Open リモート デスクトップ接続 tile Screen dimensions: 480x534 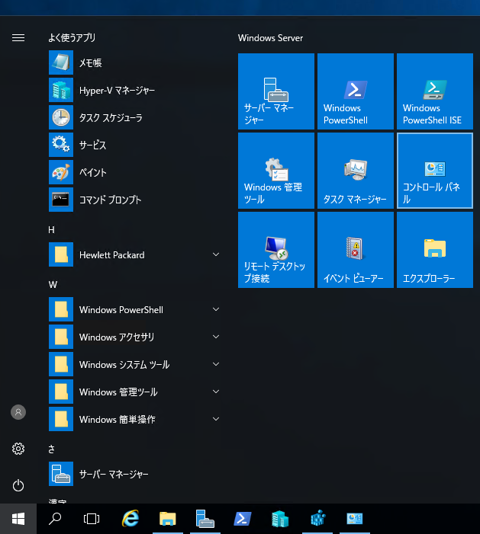point(276,250)
